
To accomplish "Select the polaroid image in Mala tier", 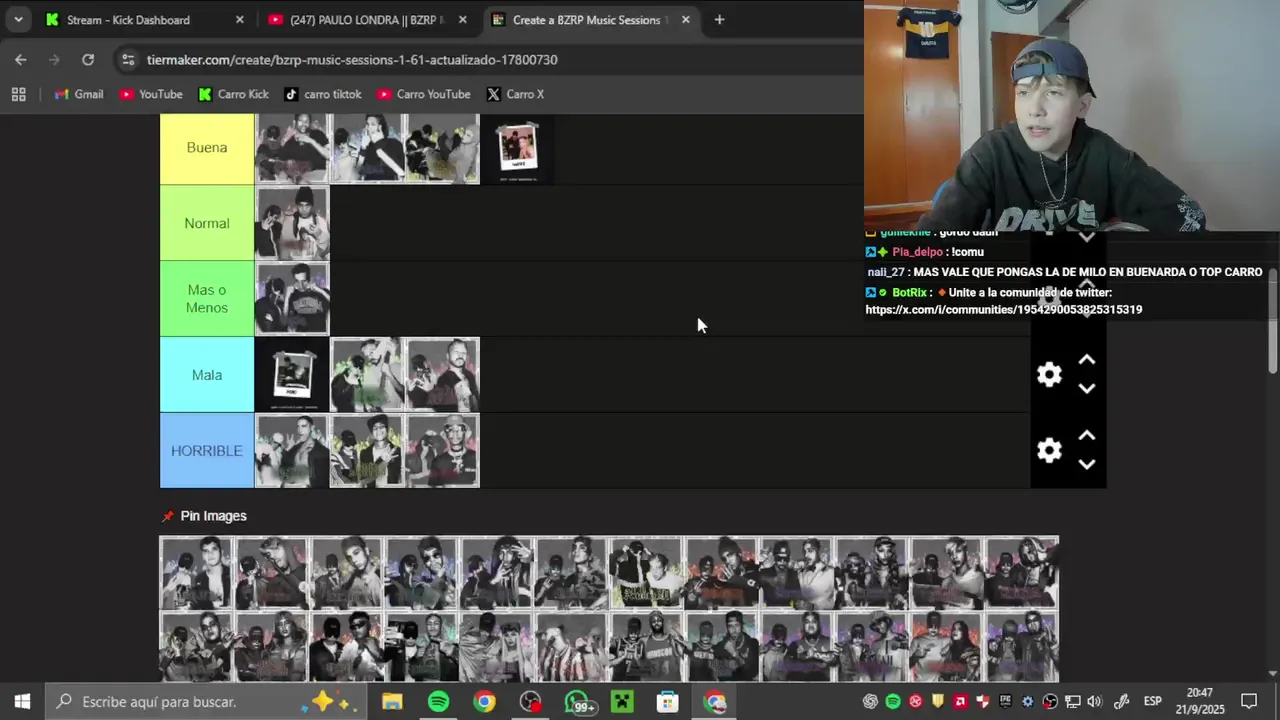I will tap(292, 375).
